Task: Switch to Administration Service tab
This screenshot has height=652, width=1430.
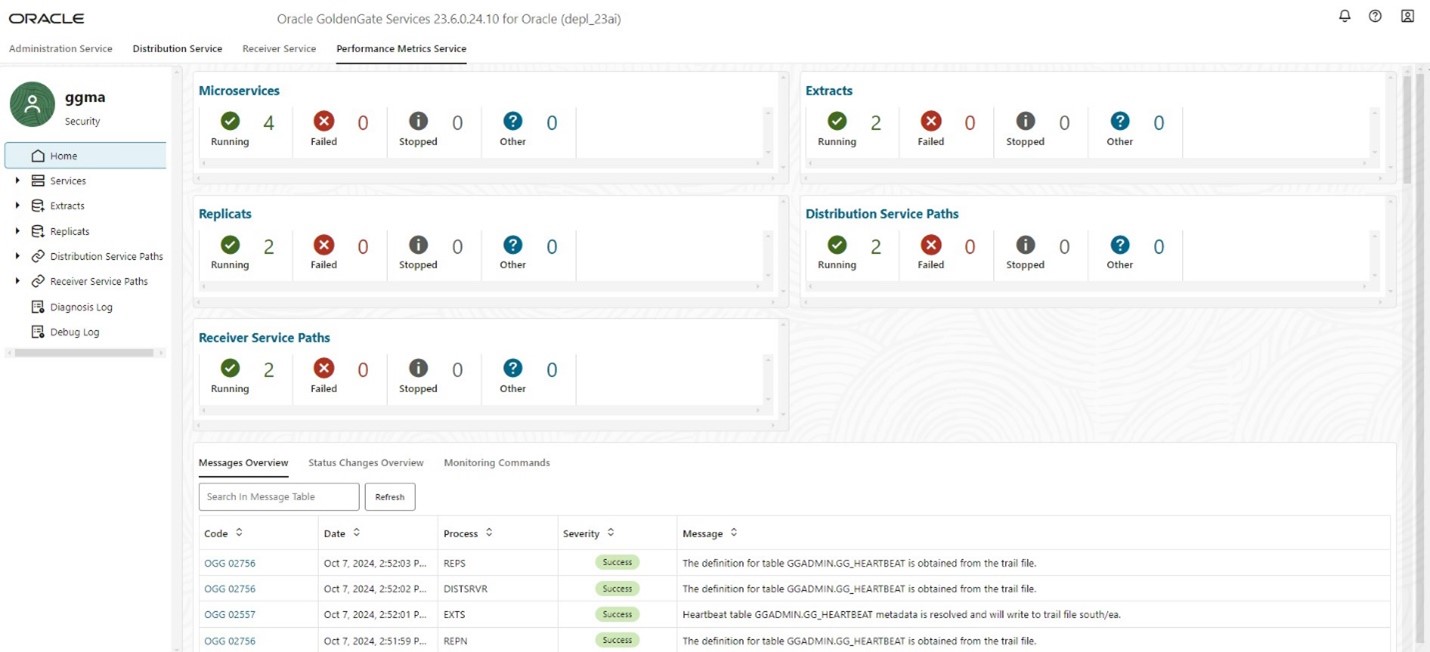Action: (61, 48)
